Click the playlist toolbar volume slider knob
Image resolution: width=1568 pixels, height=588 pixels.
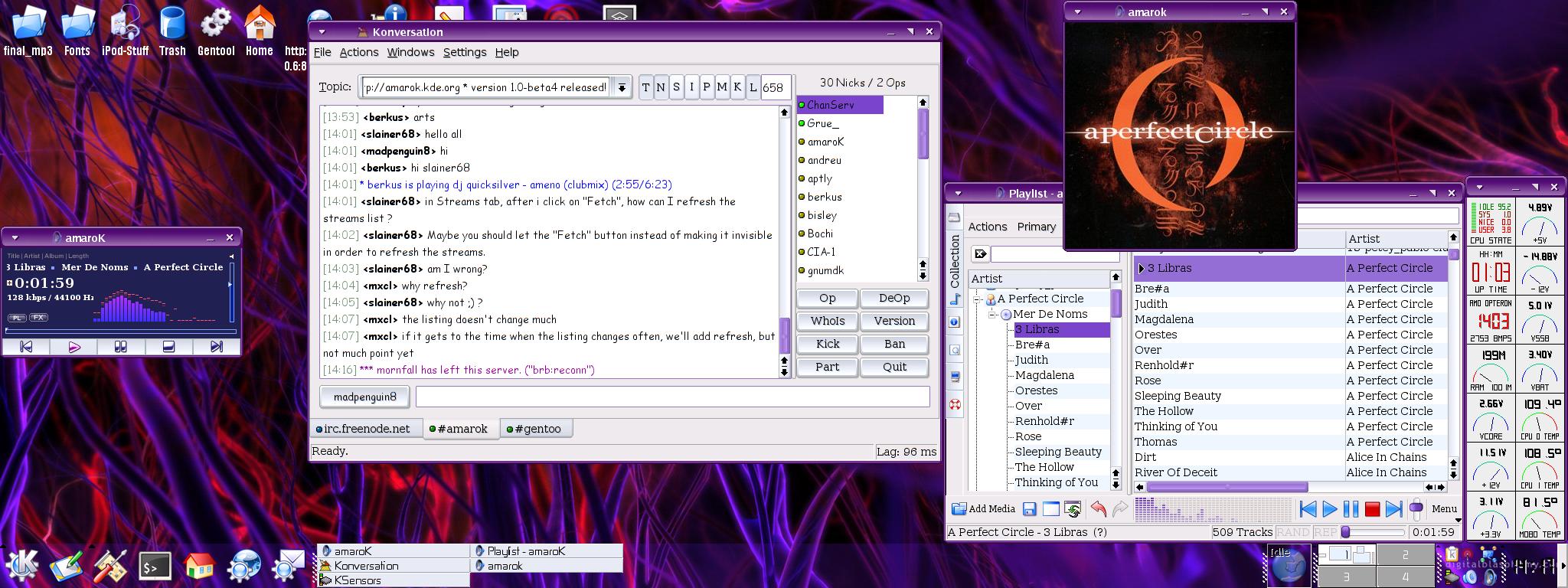click(1416, 508)
